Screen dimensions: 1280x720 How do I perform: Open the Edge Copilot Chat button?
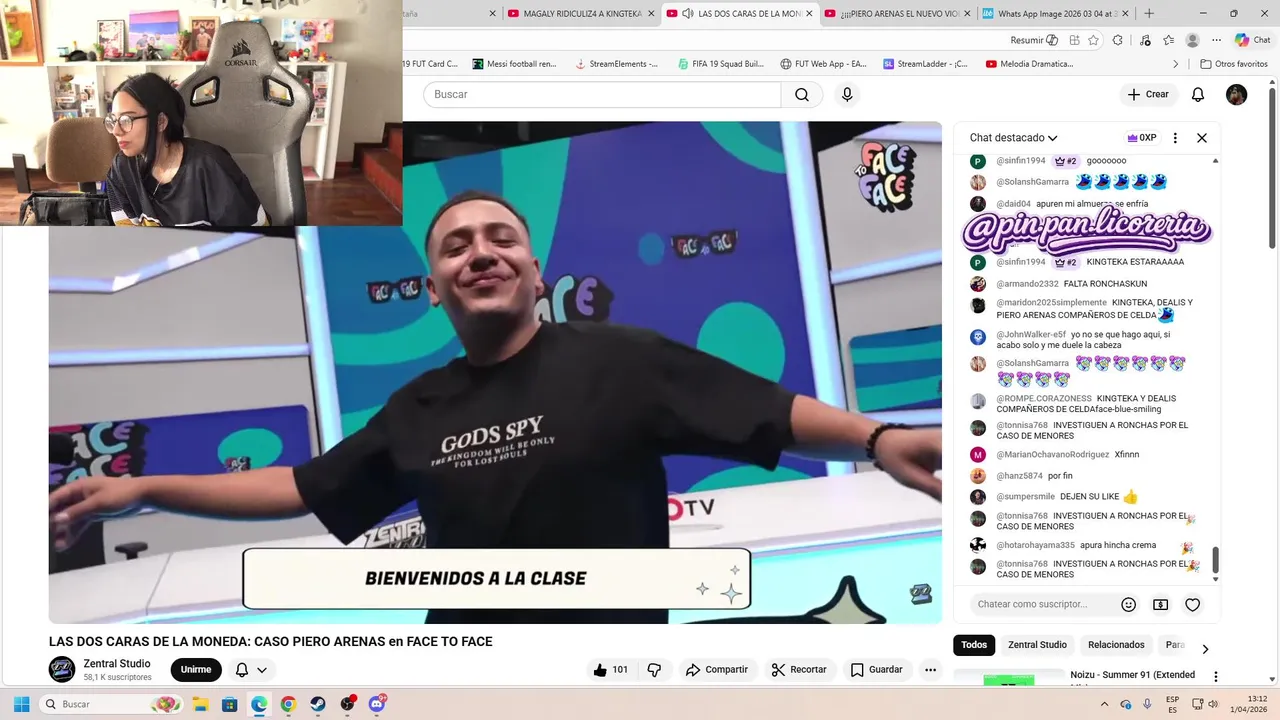pyautogui.click(x=1252, y=40)
